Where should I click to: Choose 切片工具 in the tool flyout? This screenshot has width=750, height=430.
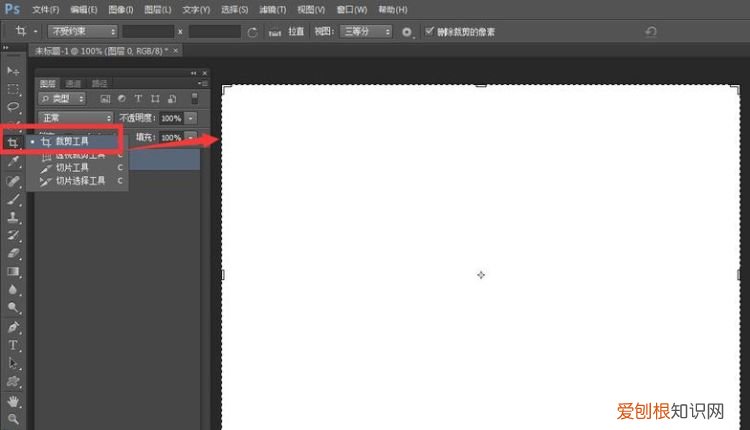[x=77, y=167]
